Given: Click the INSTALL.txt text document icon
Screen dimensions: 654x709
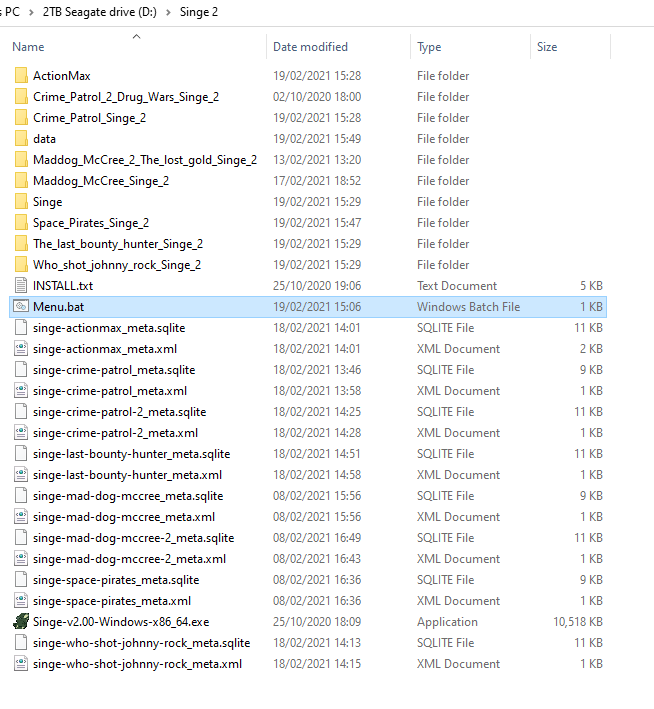Looking at the screenshot, I should pyautogui.click(x=21, y=286).
